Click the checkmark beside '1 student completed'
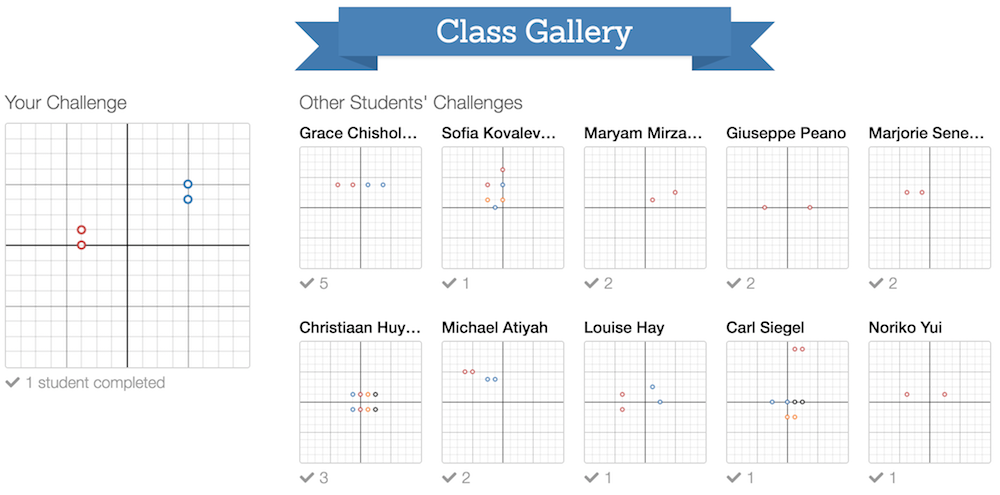This screenshot has height=495, width=1000. point(12,383)
